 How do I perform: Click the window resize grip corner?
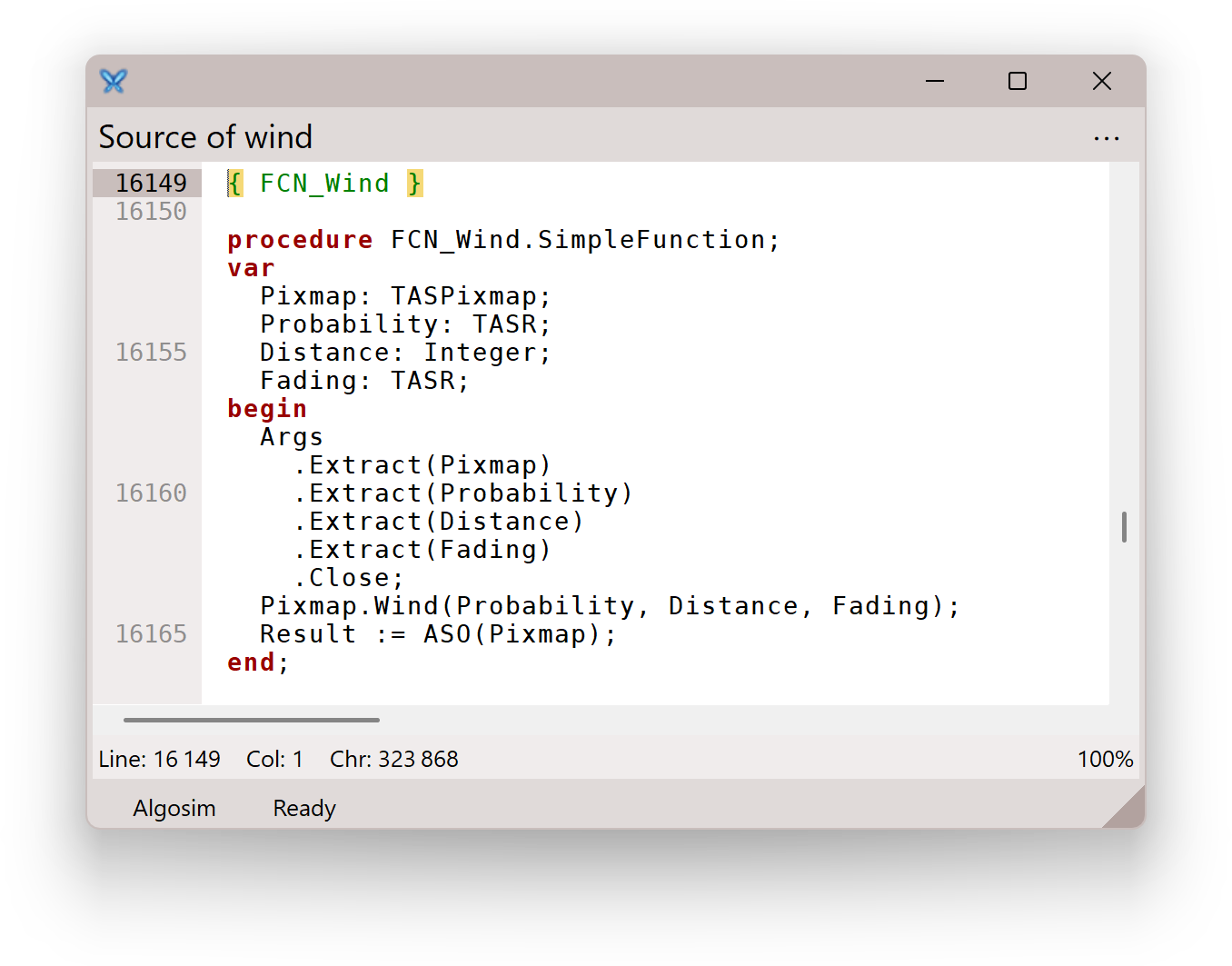click(x=1125, y=807)
